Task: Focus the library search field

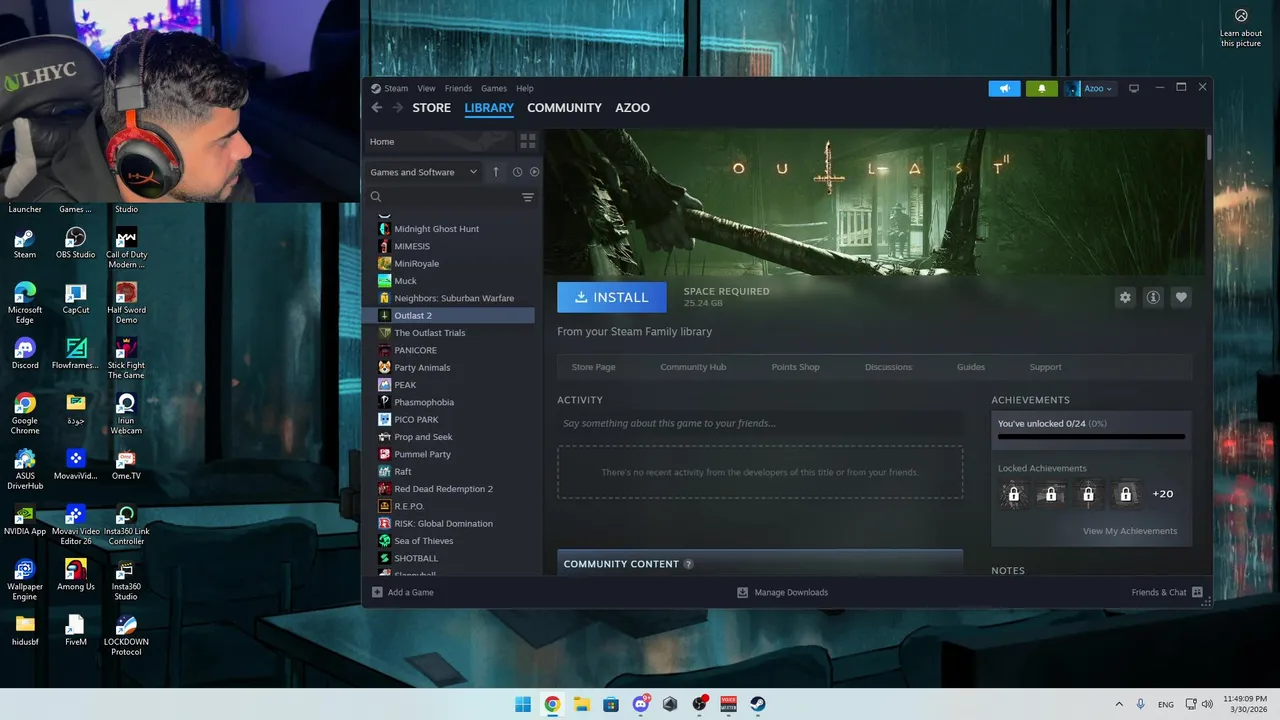Action: pos(442,197)
